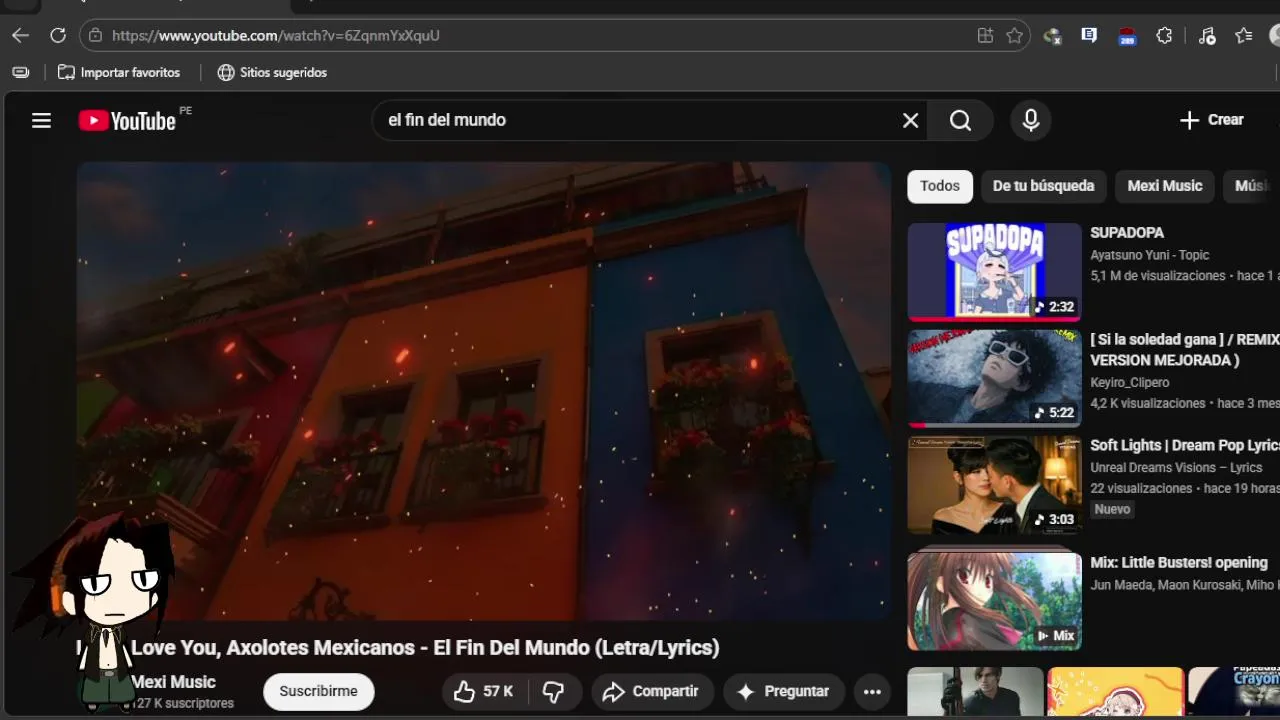This screenshot has width=1280, height=720.
Task: Open the Crear button
Action: pyautogui.click(x=1211, y=120)
